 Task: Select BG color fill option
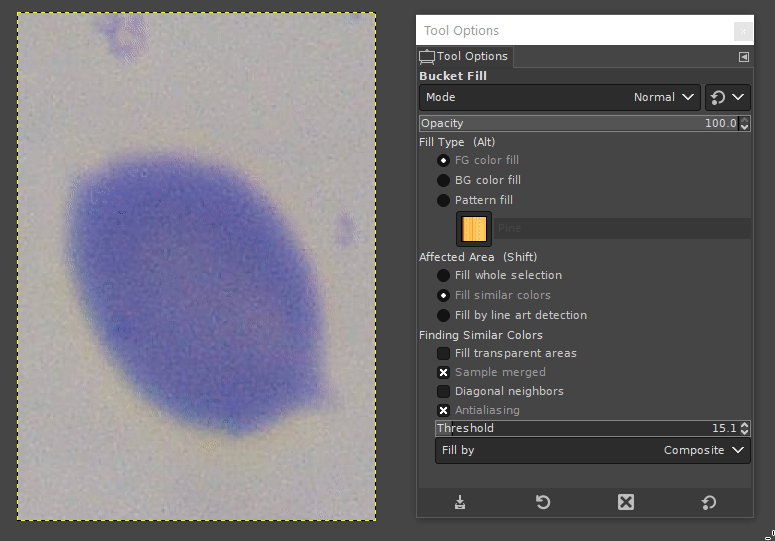[443, 180]
